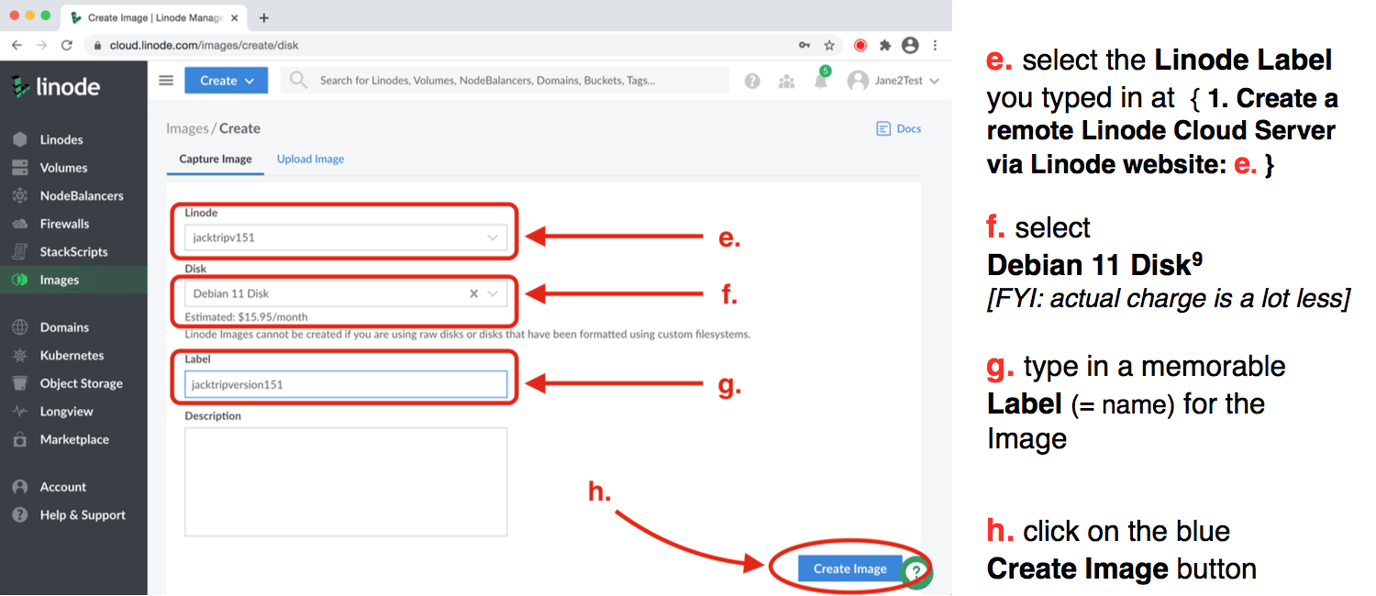Click the browser forward arrow
This screenshot has width=1376, height=596.
(42, 45)
